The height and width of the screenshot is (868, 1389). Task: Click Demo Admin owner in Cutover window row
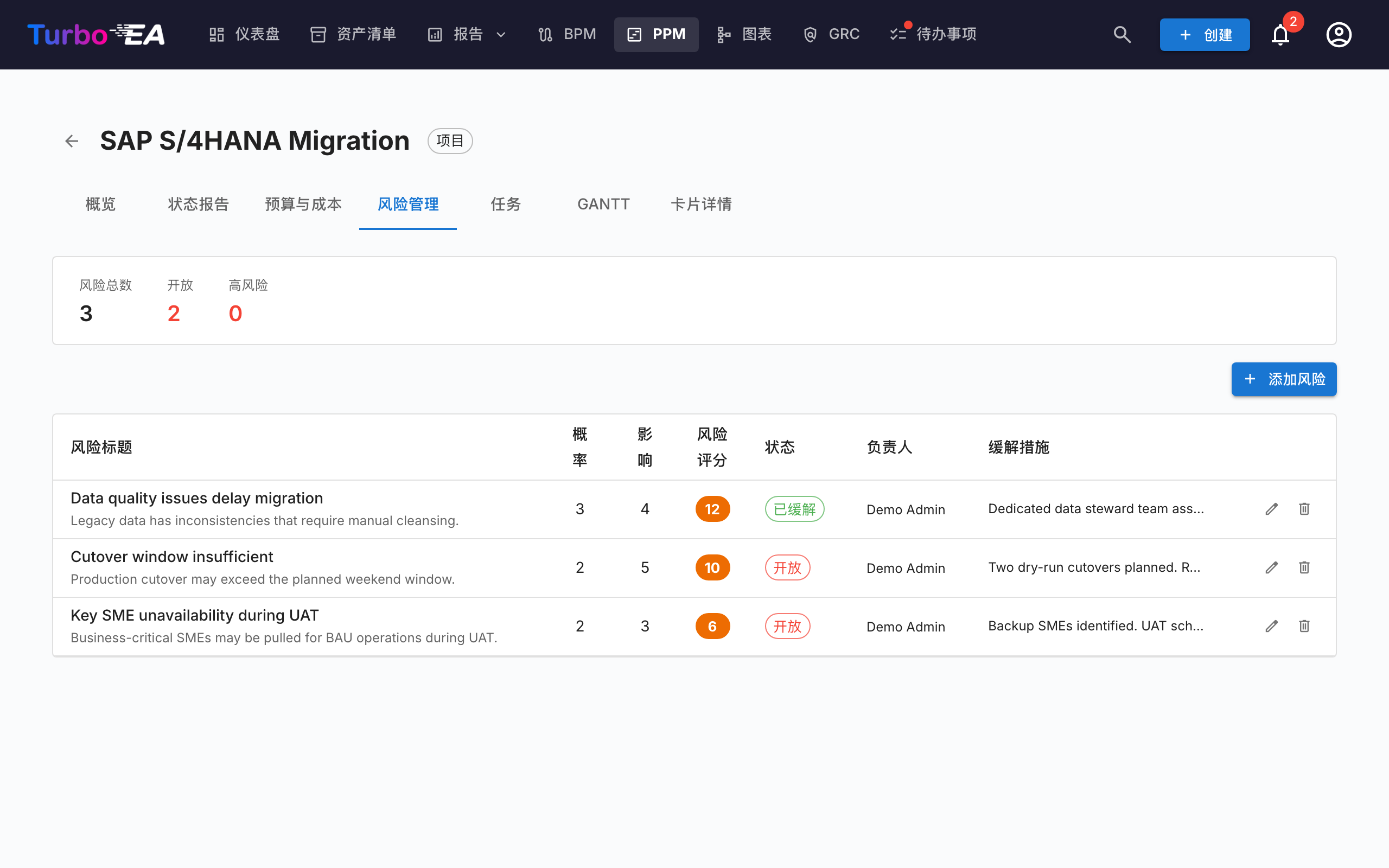[x=906, y=569]
